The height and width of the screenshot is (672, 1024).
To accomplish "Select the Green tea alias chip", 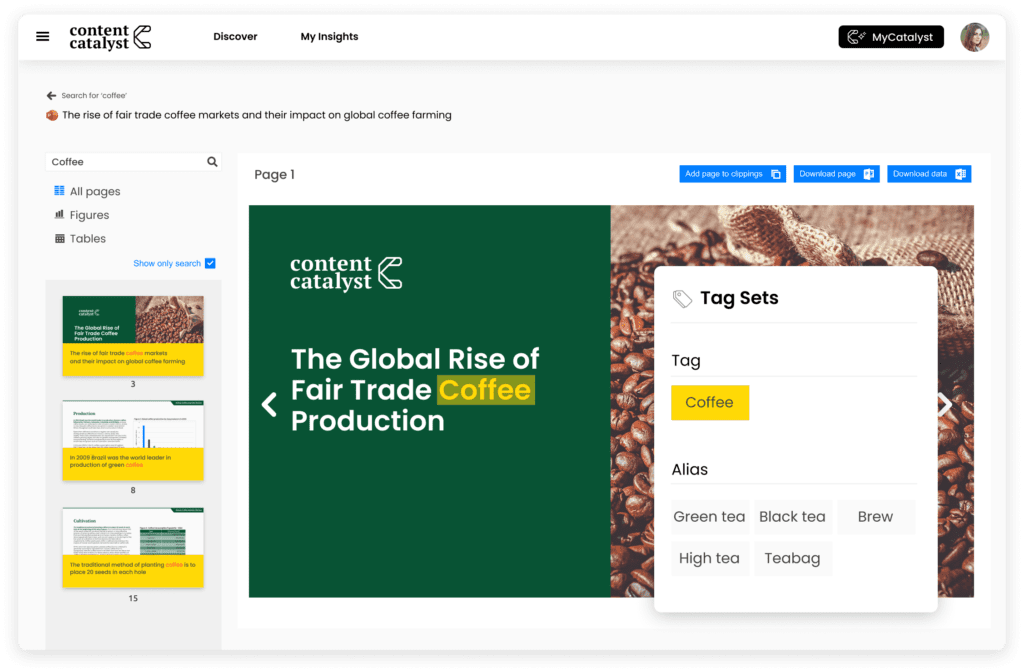I will pyautogui.click(x=709, y=516).
